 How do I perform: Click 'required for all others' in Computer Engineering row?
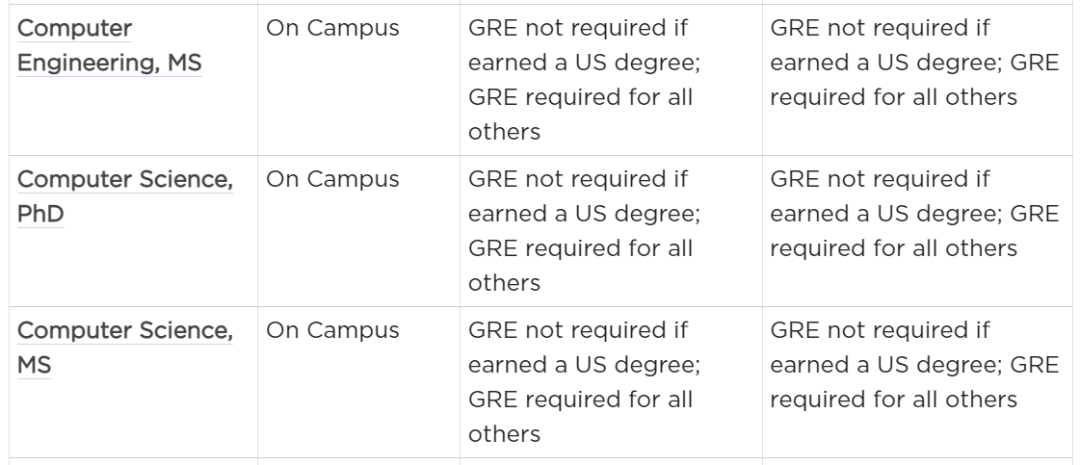pos(893,97)
